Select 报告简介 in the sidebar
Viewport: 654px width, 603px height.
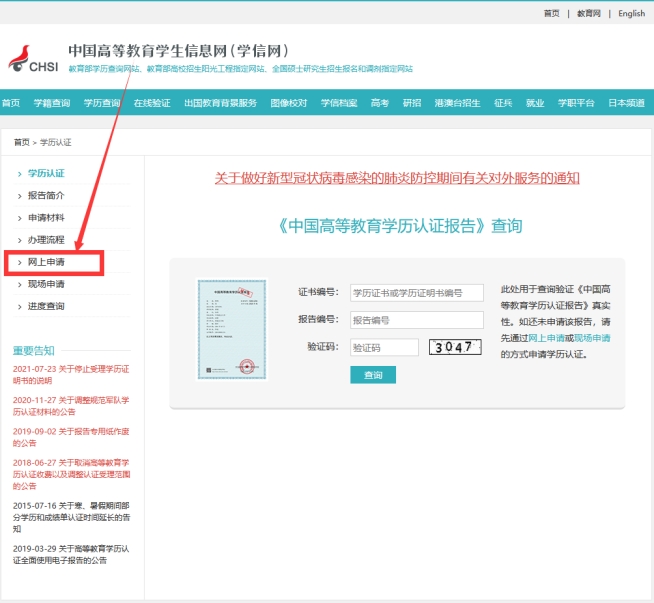(x=46, y=195)
